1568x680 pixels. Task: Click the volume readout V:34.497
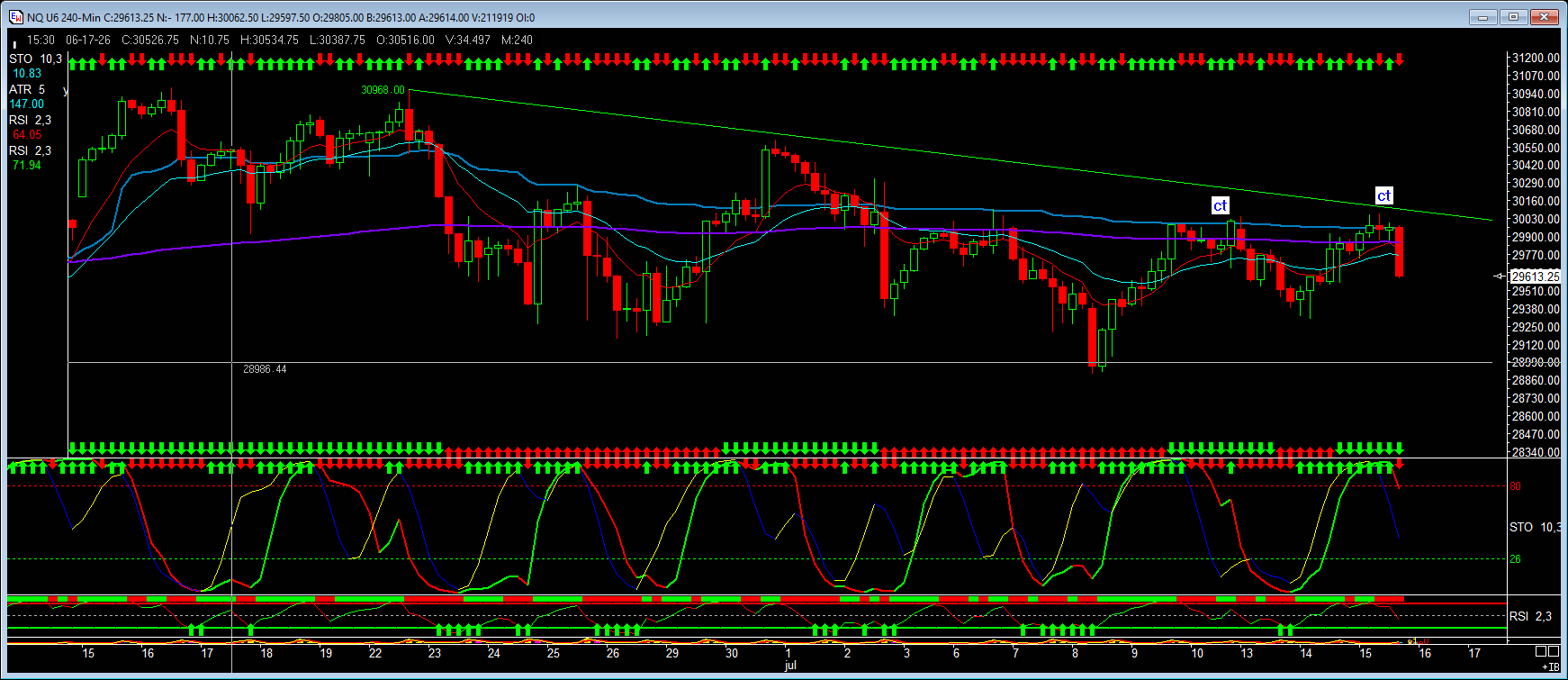click(x=468, y=40)
